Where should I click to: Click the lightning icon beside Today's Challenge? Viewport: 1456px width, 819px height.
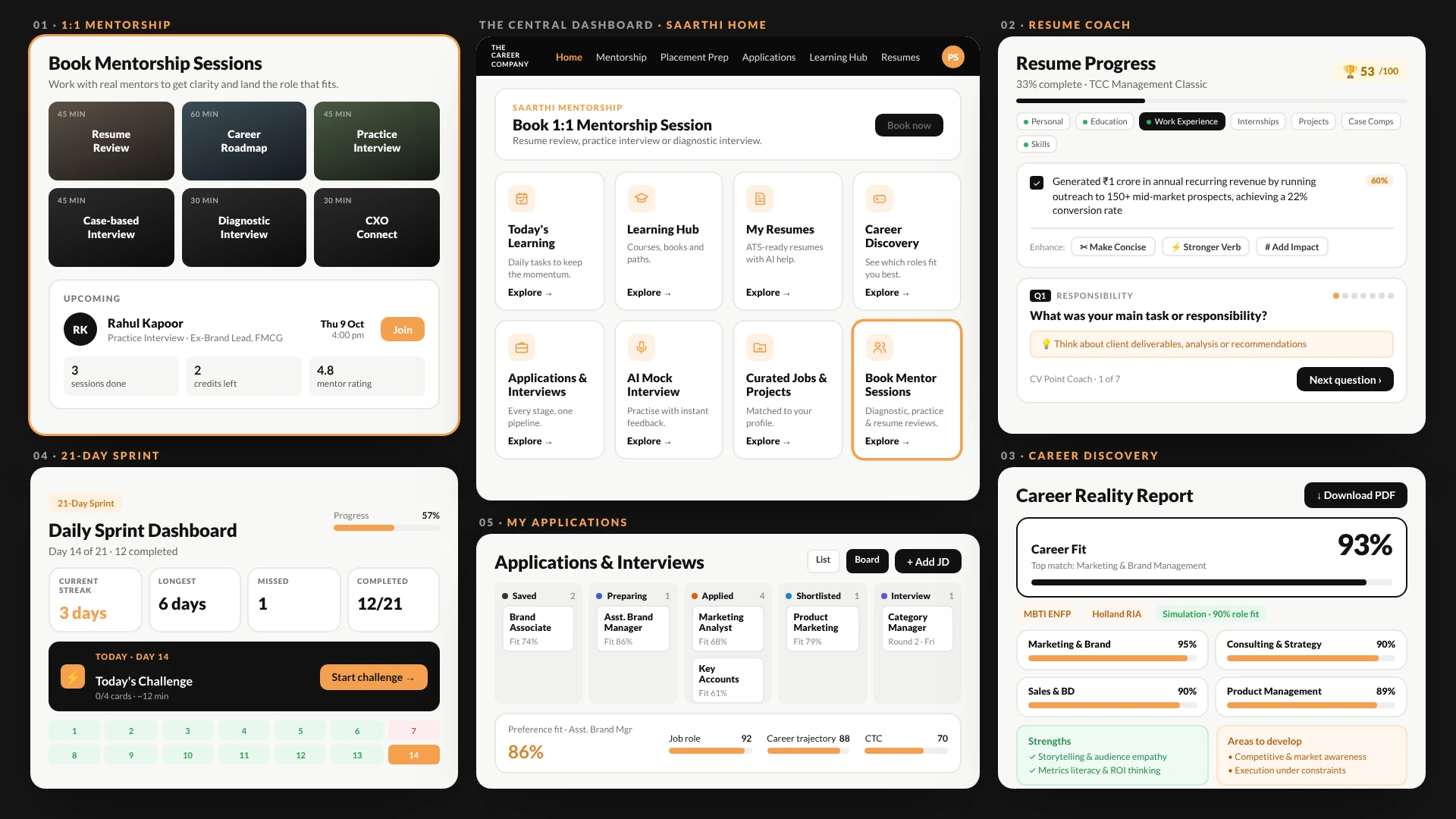(73, 676)
